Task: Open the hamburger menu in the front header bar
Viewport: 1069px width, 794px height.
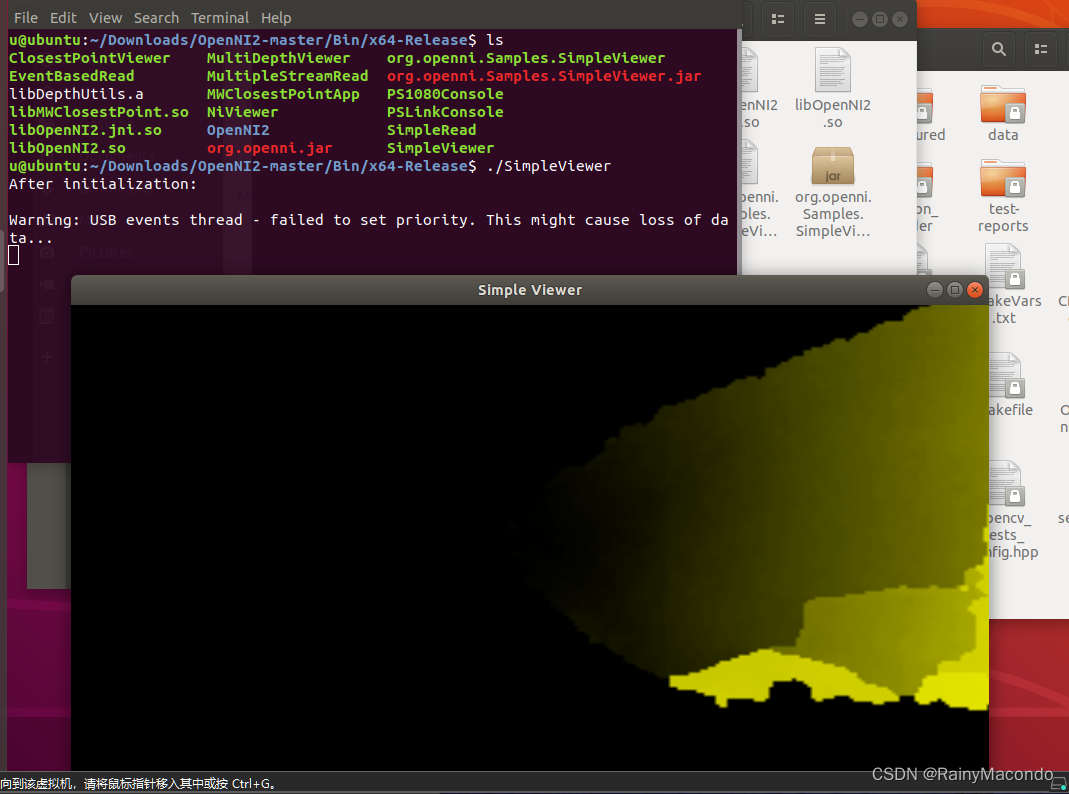Action: (x=819, y=19)
